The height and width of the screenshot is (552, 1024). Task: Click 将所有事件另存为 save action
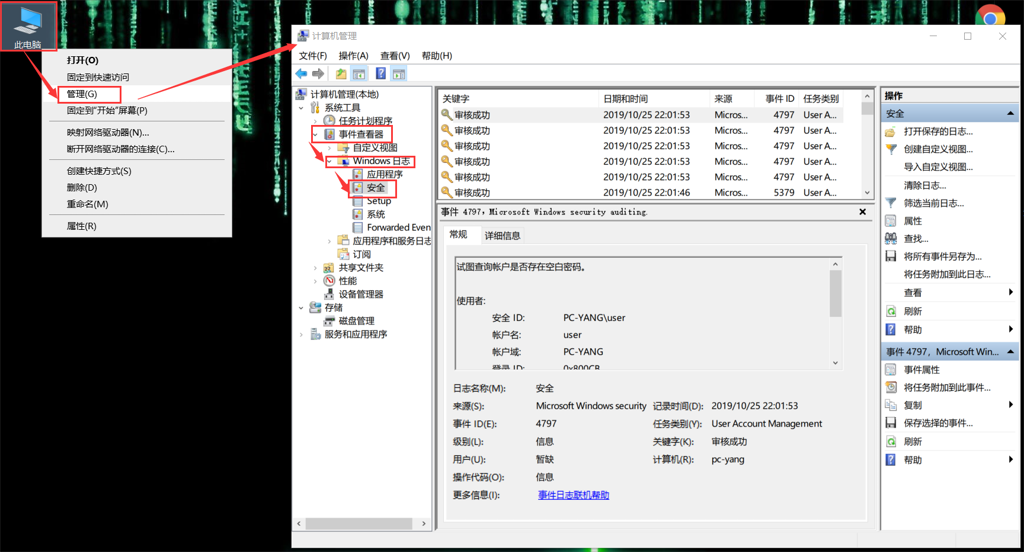tap(942, 256)
